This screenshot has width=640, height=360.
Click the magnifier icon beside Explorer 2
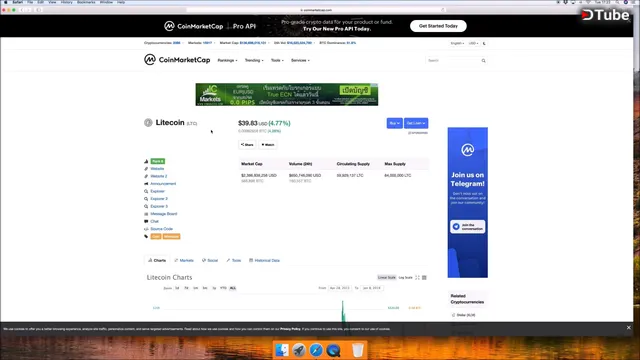click(146, 199)
